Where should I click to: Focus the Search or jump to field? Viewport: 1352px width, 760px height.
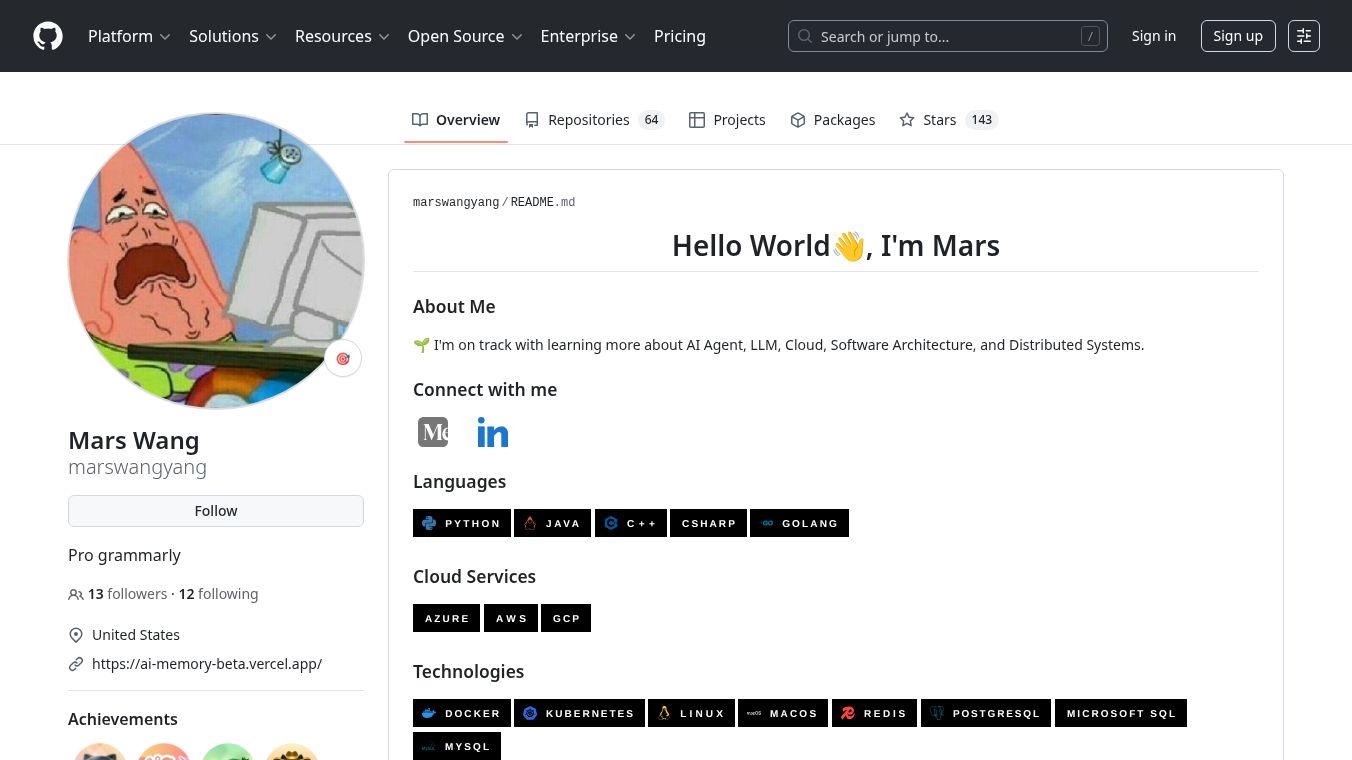pos(947,36)
